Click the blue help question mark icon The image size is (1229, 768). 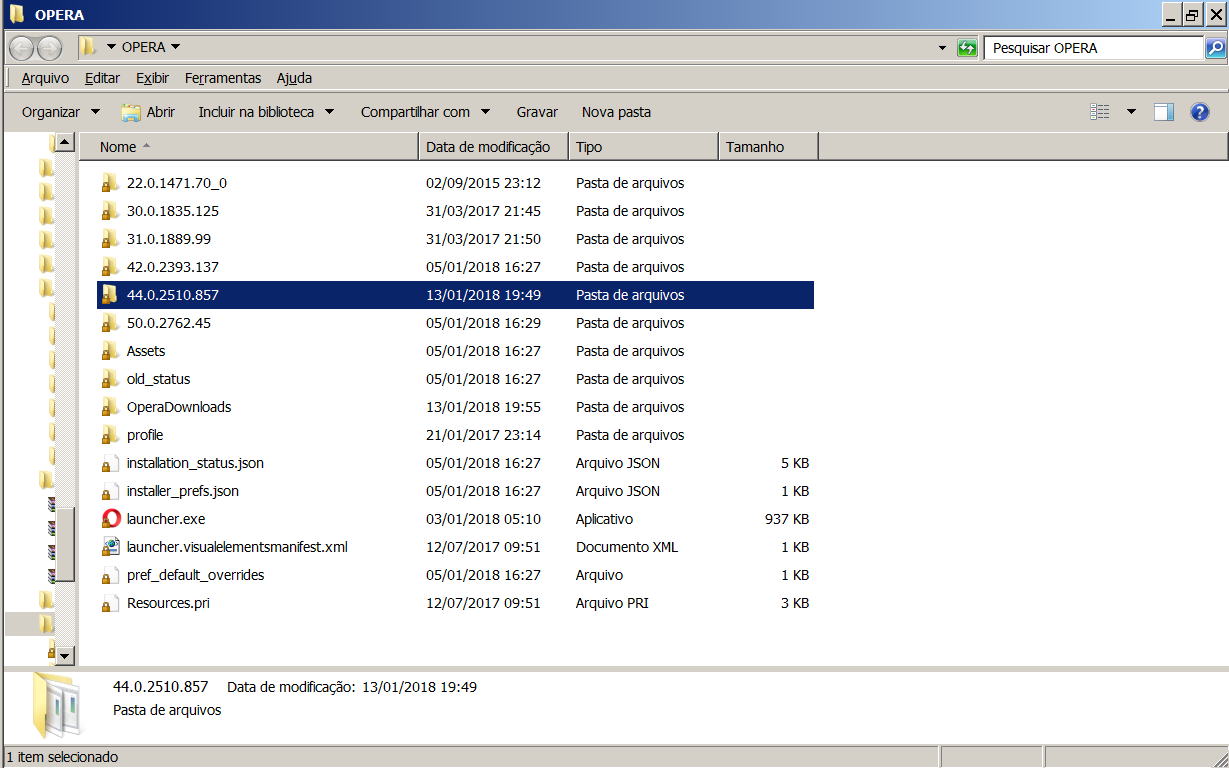pos(1200,112)
